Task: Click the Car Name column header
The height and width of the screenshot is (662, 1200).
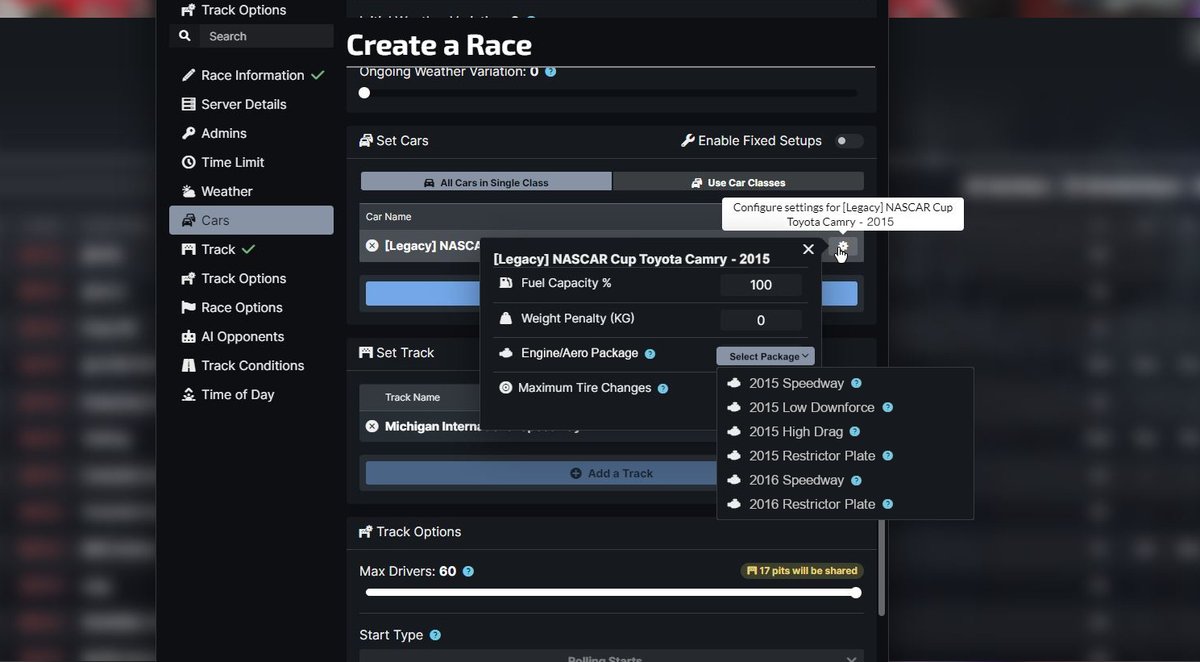Action: tap(388, 217)
